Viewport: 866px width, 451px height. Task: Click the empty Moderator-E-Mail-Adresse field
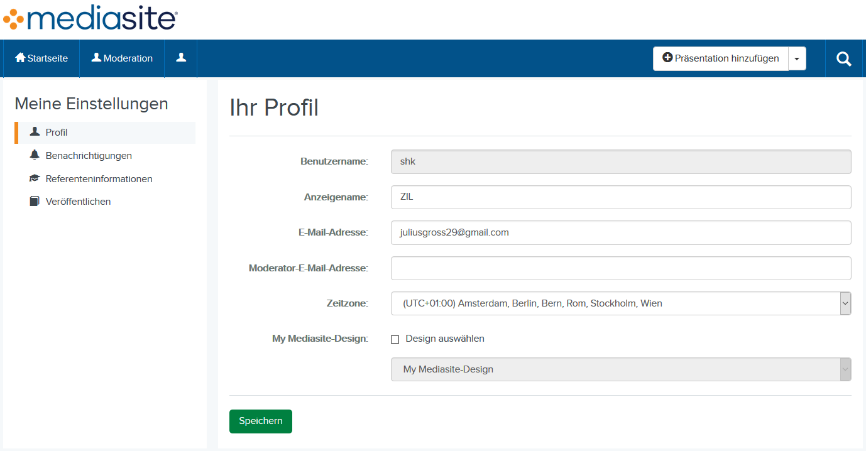620,268
